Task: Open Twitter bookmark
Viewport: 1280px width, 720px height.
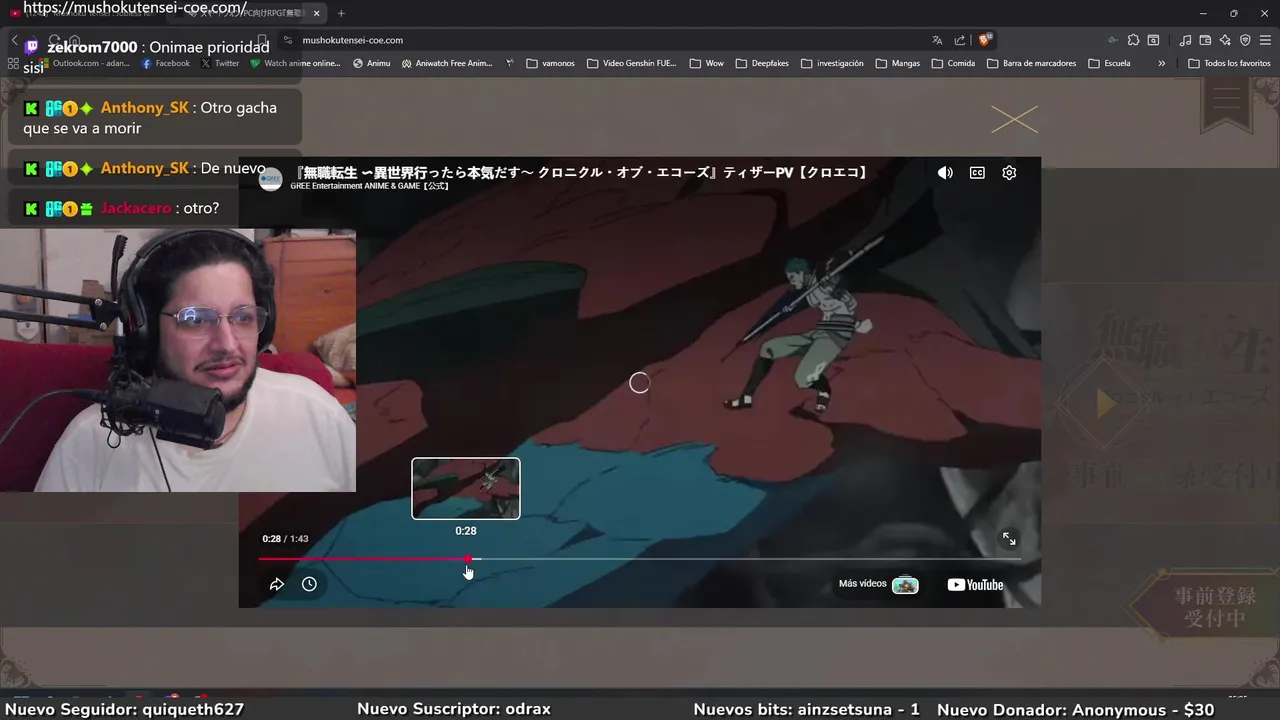Action: [220, 63]
